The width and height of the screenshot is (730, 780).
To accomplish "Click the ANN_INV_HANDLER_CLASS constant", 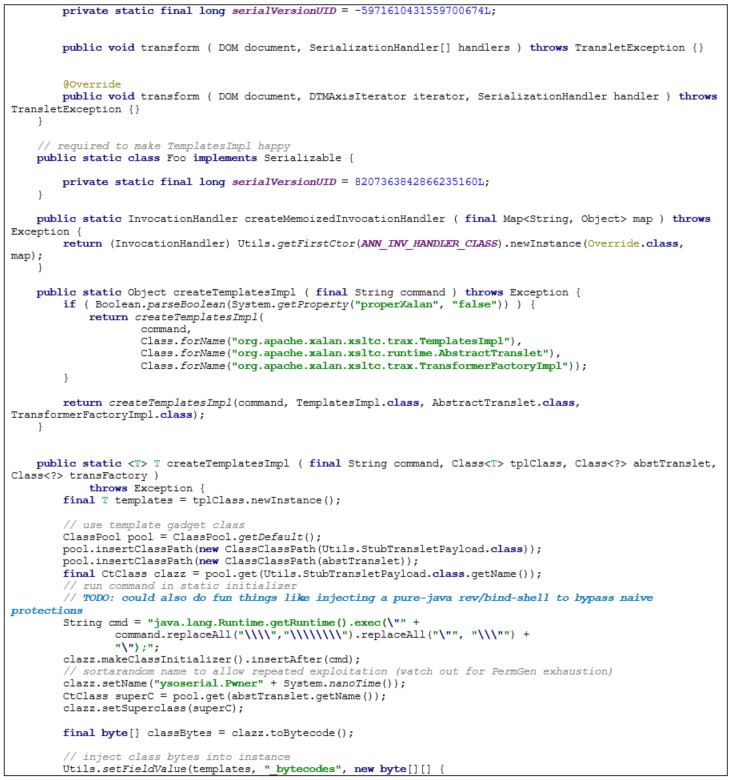I will pos(429,244).
